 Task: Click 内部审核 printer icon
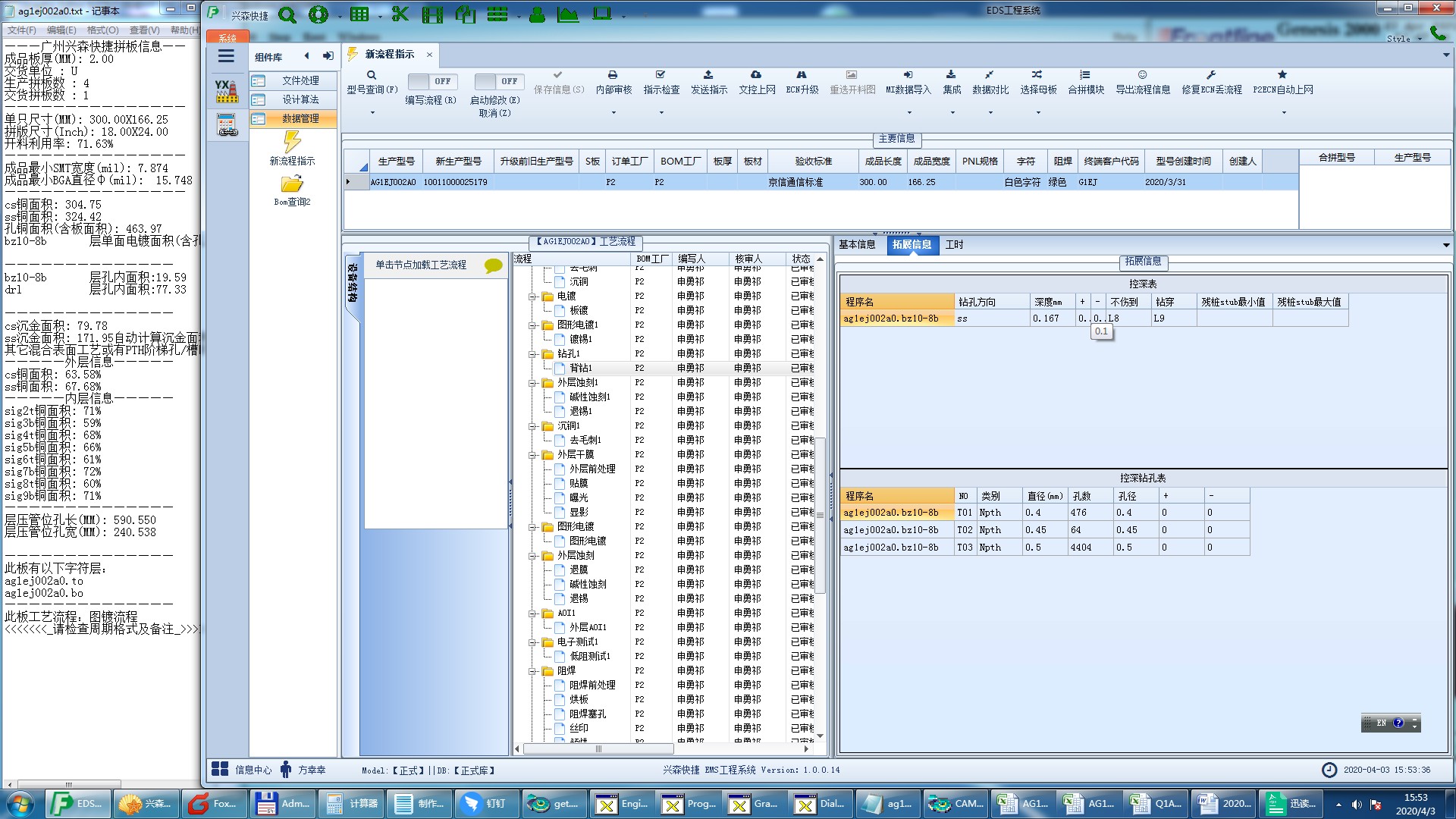click(613, 75)
